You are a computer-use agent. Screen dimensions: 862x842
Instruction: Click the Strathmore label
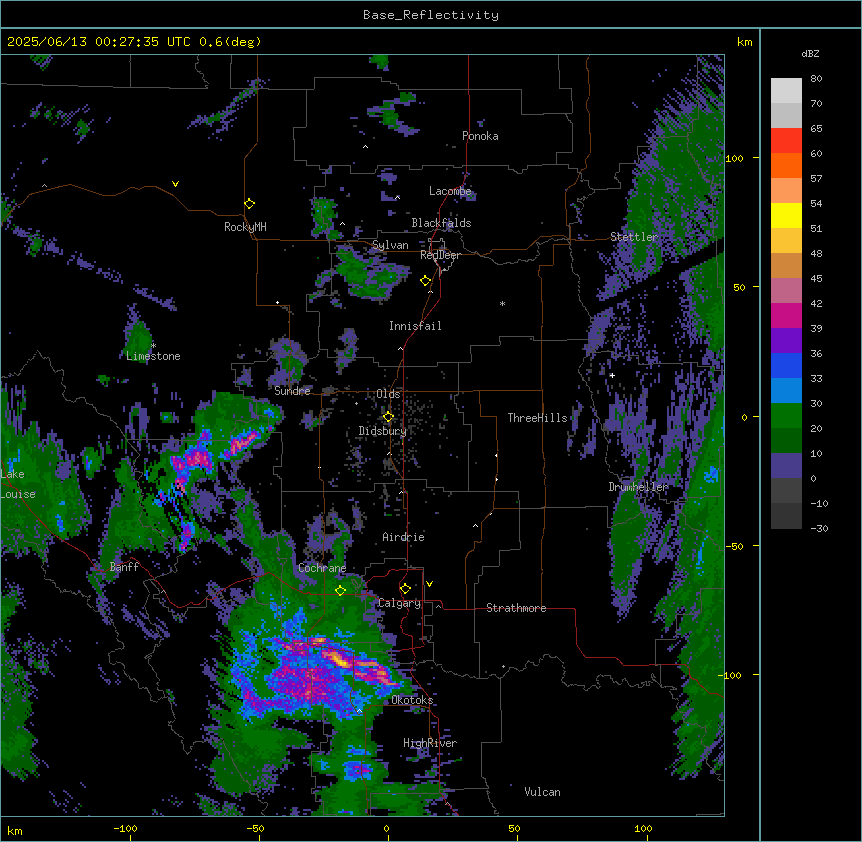pyautogui.click(x=516, y=608)
